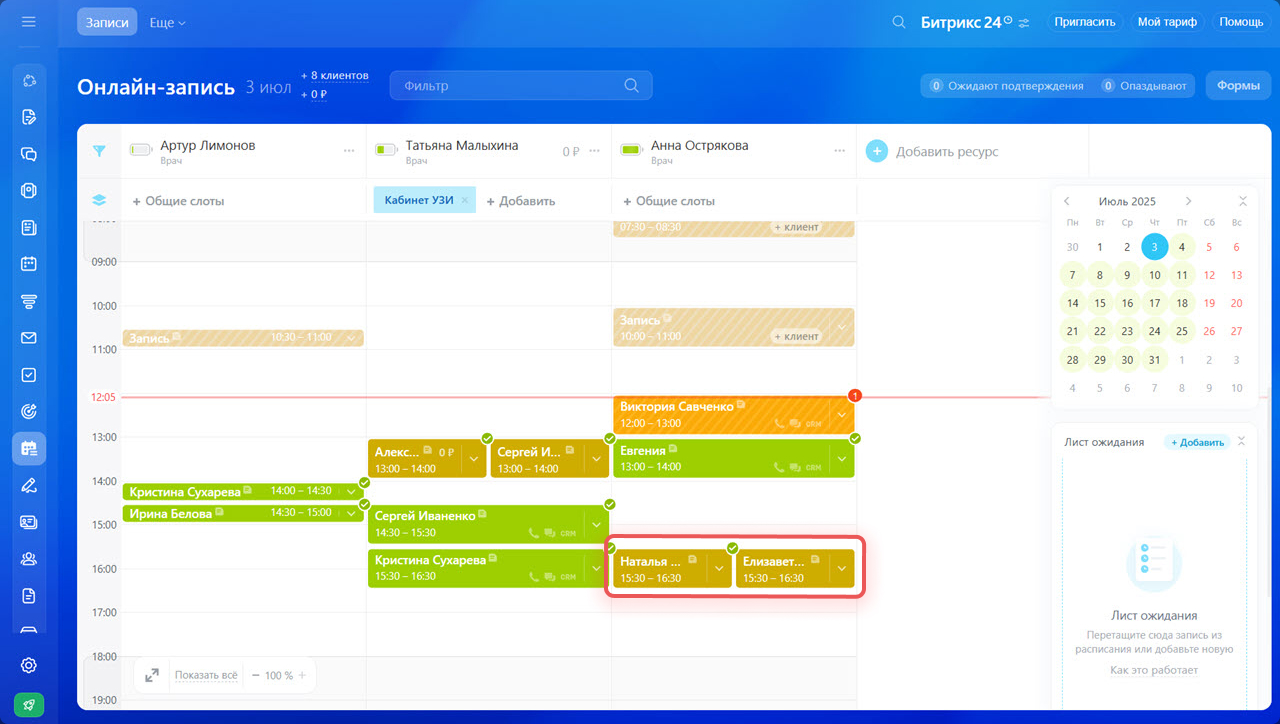Remove the Кабинет УЗИ slot tag
The height and width of the screenshot is (724, 1280).
(464, 200)
